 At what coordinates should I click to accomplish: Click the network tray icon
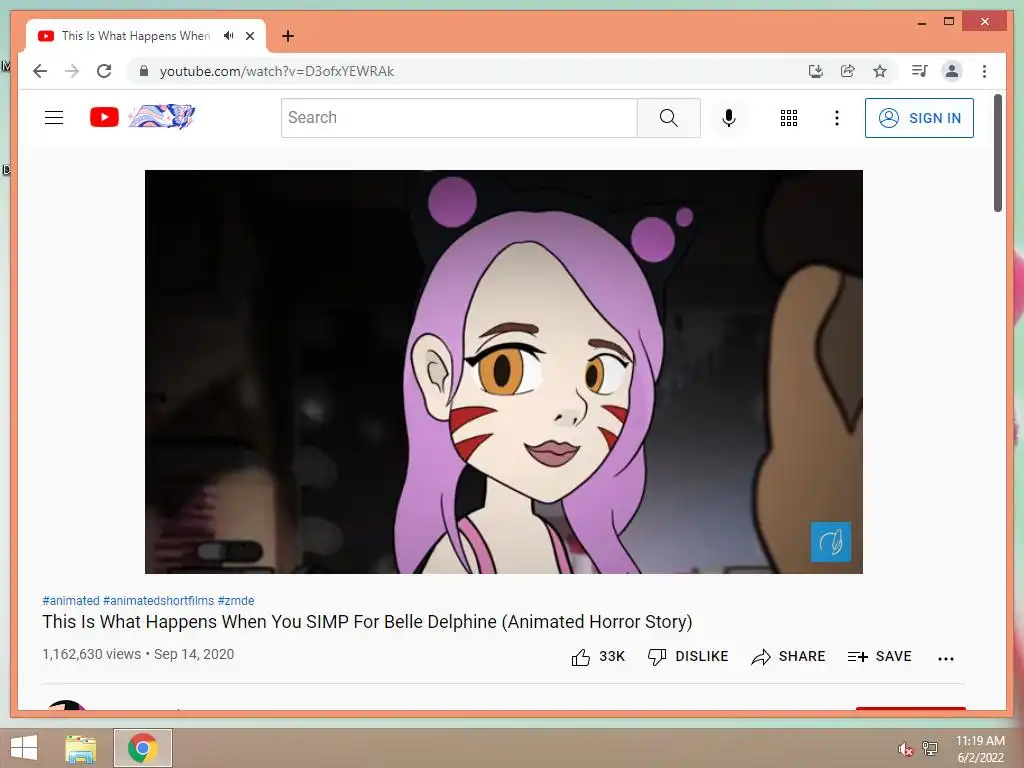tap(930, 748)
